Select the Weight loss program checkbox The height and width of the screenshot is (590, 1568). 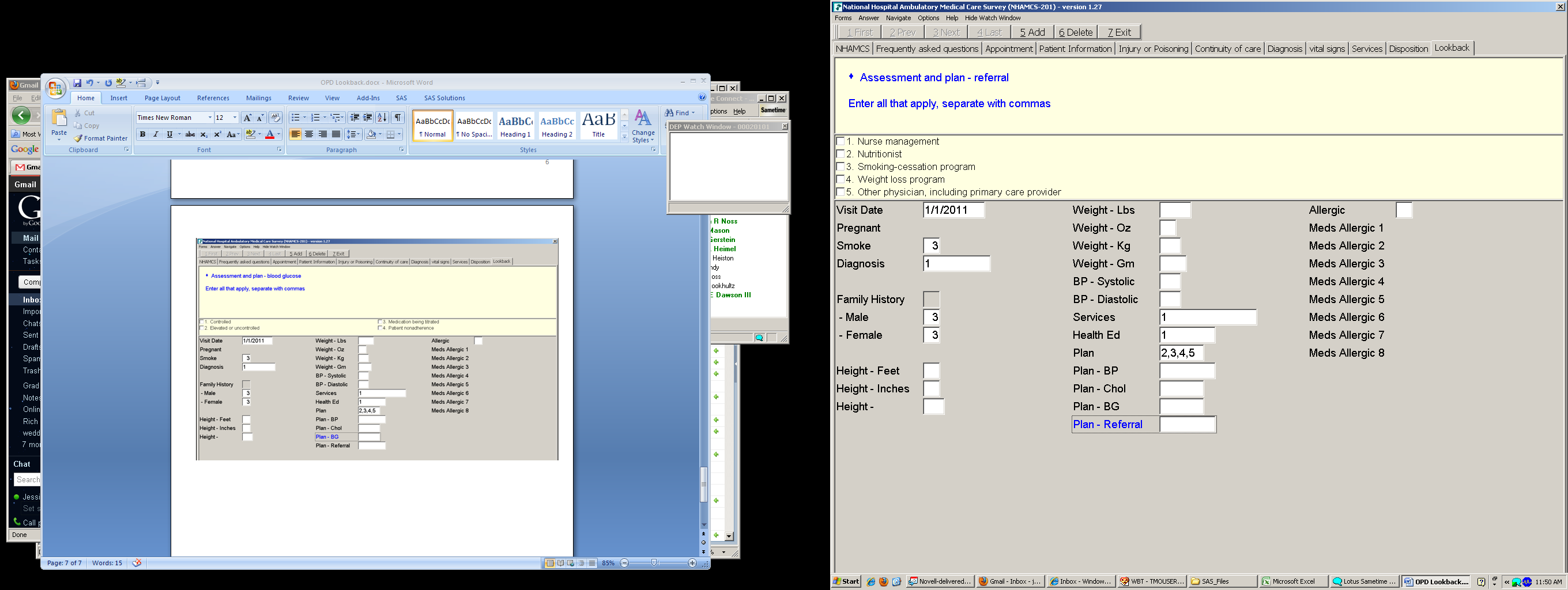(840, 179)
